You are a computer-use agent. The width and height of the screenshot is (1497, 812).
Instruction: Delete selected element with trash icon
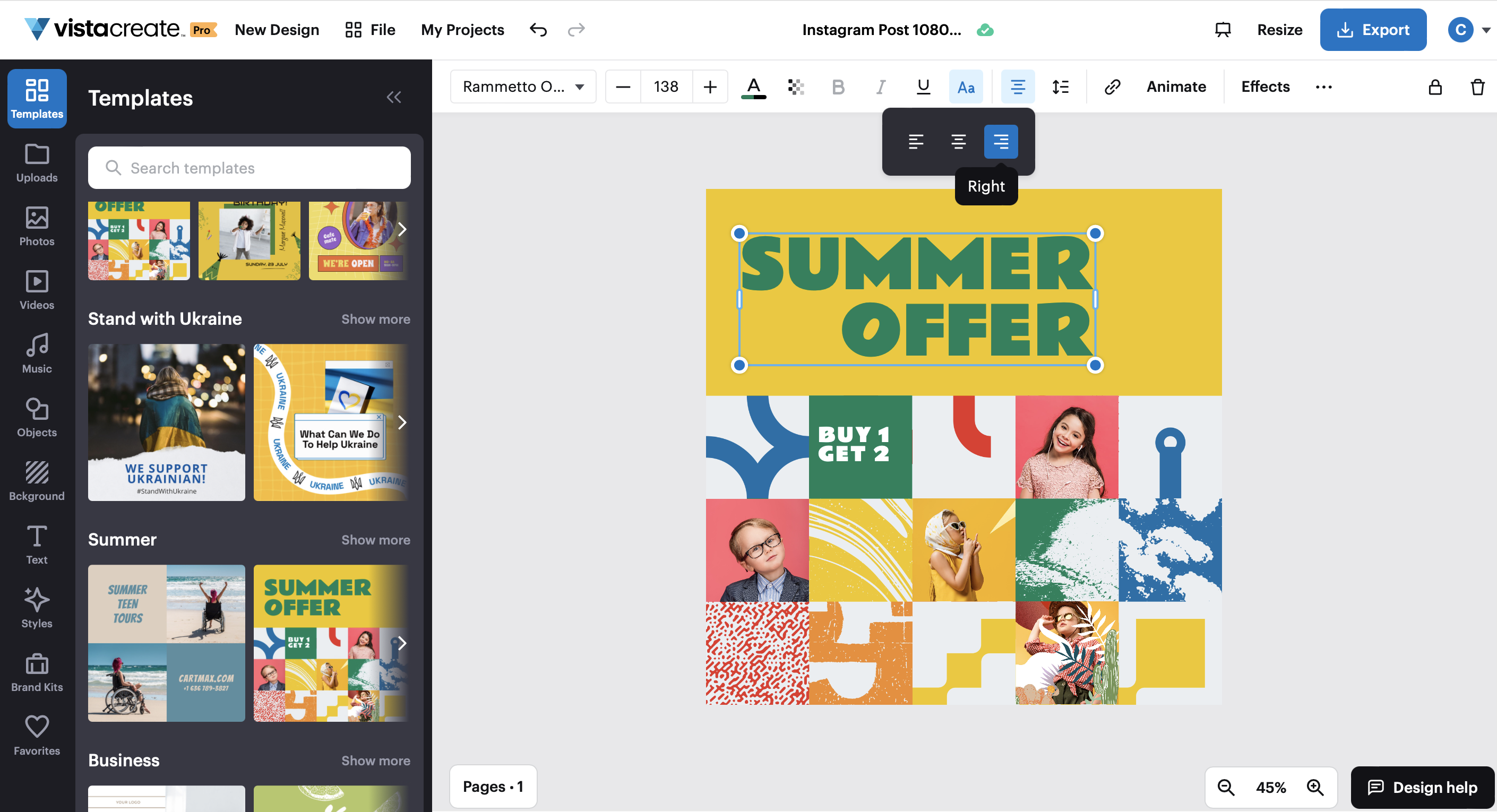tap(1477, 87)
